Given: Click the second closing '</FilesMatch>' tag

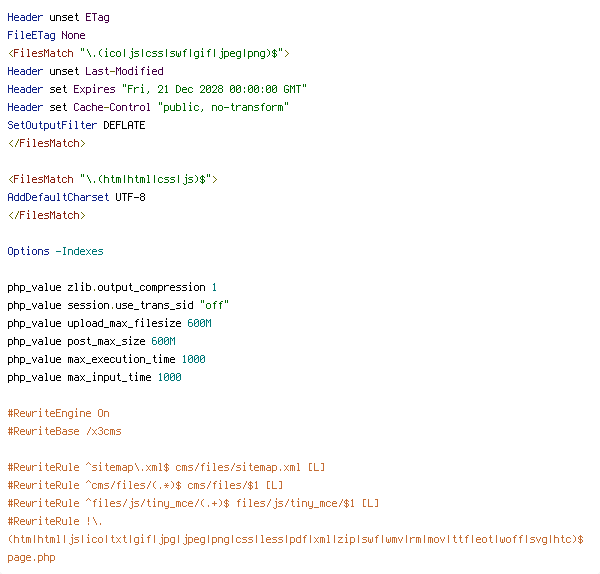Looking at the screenshot, I should coord(46,215).
